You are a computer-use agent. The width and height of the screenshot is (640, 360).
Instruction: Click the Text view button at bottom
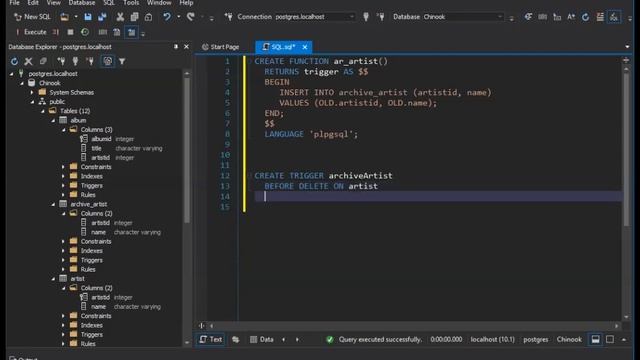tap(211, 340)
